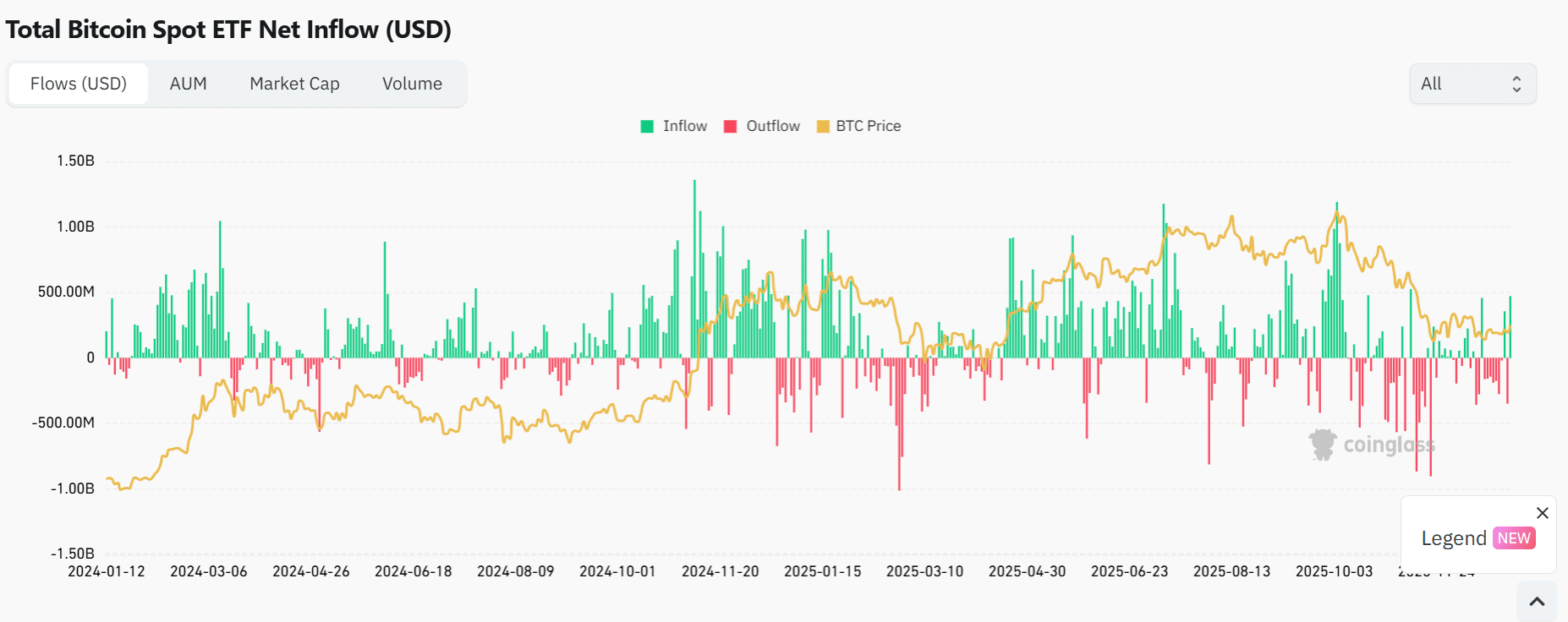Click the 2025-10-03 date label
Image resolution: width=1568 pixels, height=622 pixels.
pos(1335,571)
